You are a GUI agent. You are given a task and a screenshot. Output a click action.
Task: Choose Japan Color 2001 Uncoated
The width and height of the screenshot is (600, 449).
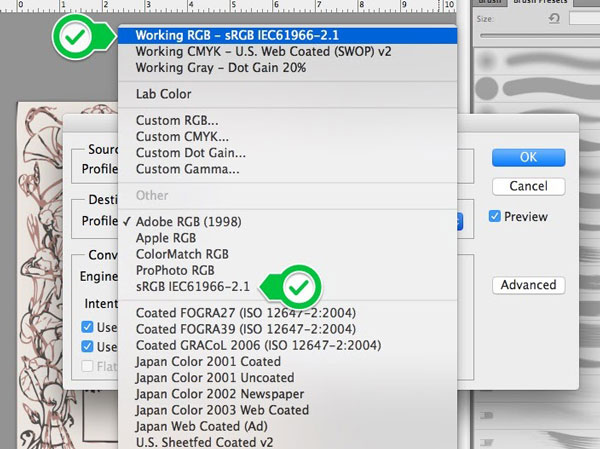(x=287, y=378)
